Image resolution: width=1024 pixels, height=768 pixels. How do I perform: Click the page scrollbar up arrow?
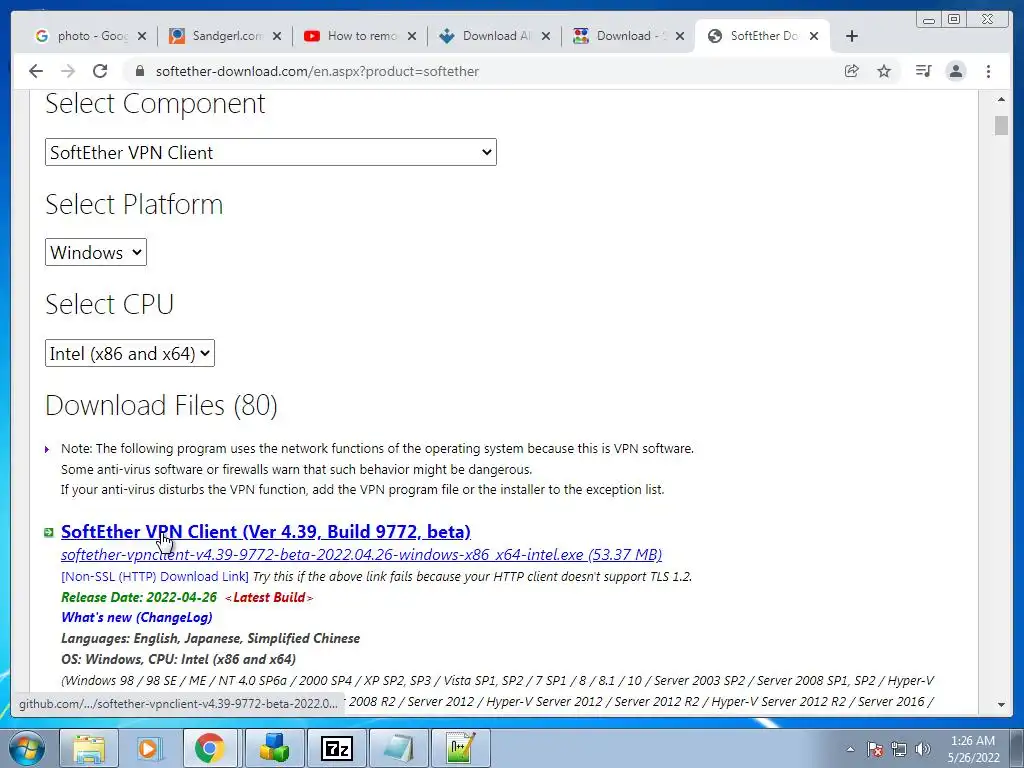[1001, 99]
